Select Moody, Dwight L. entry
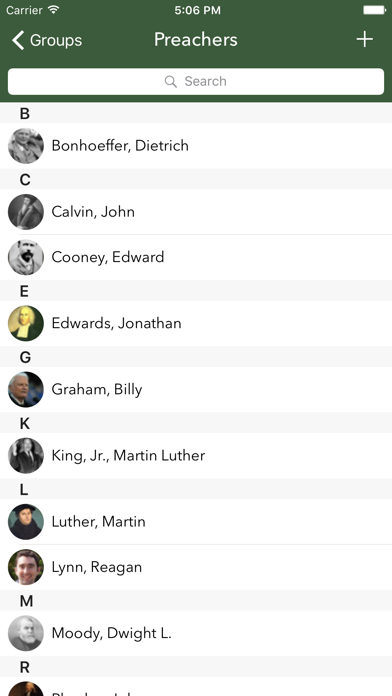 click(196, 633)
